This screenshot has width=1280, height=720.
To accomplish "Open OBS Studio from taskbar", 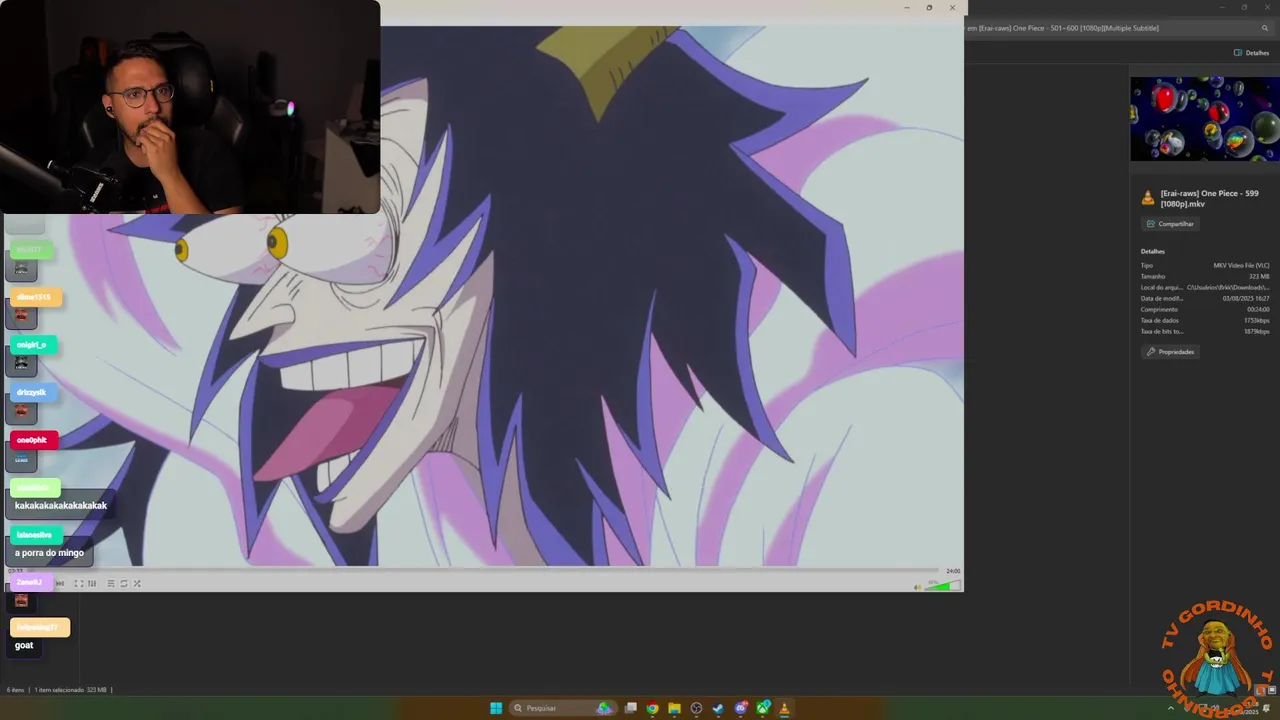I will tap(696, 708).
